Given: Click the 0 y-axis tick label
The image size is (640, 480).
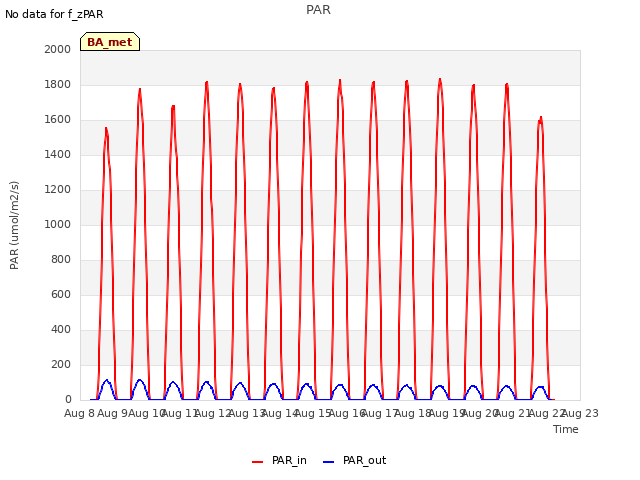Looking at the screenshot, I should (68, 400).
